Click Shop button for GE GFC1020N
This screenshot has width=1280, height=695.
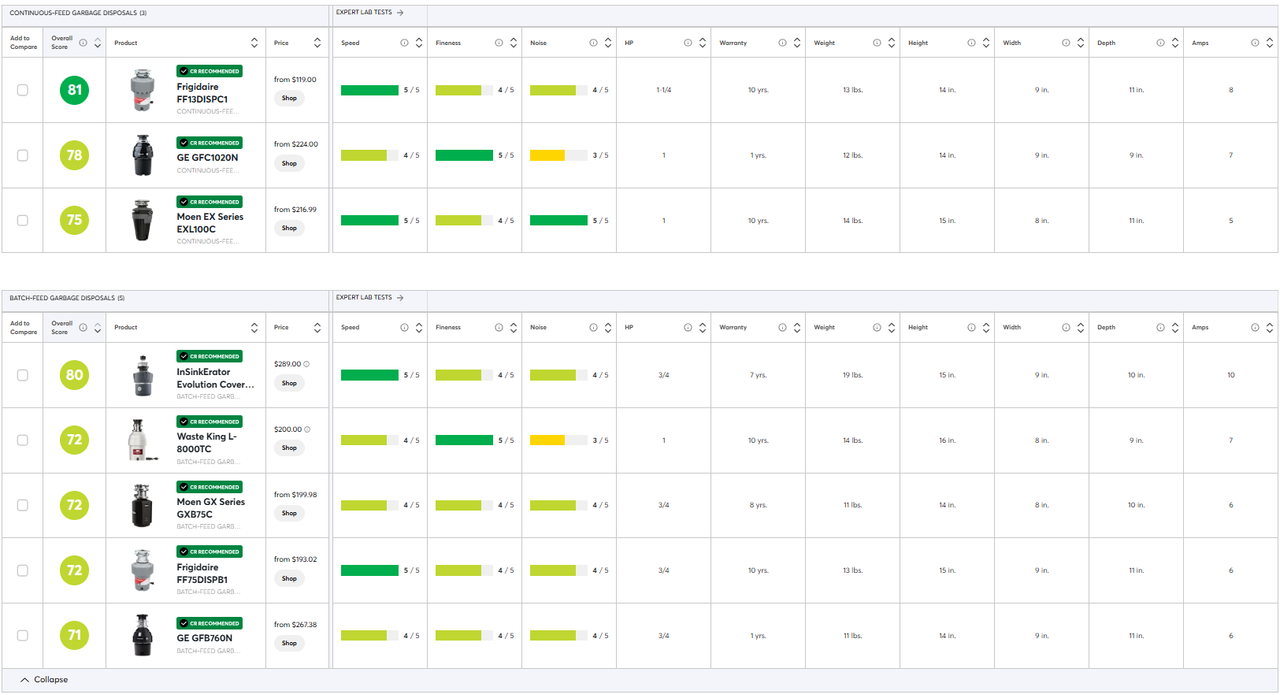coord(289,163)
